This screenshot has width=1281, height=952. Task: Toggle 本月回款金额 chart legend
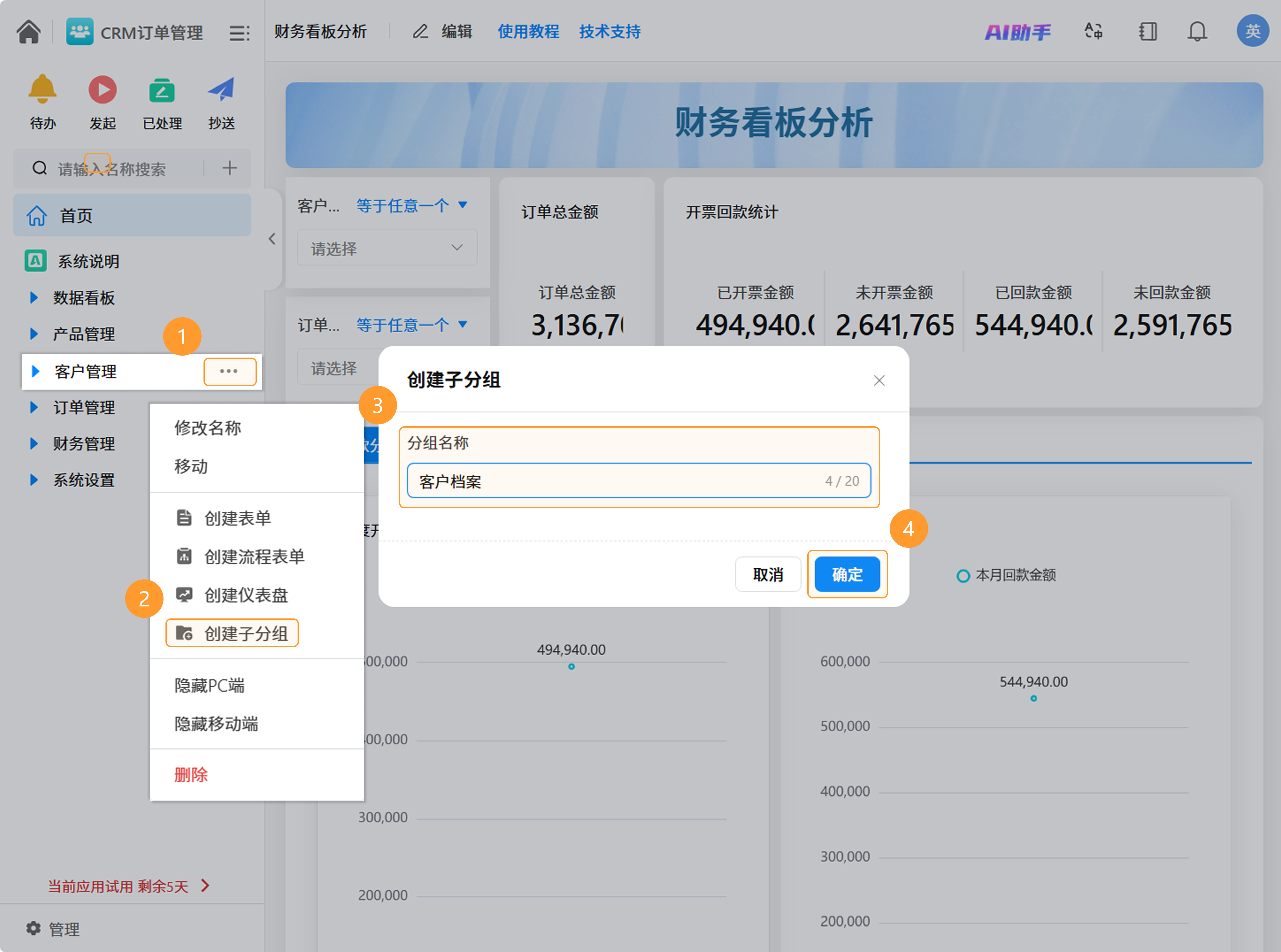pyautogui.click(x=1006, y=575)
